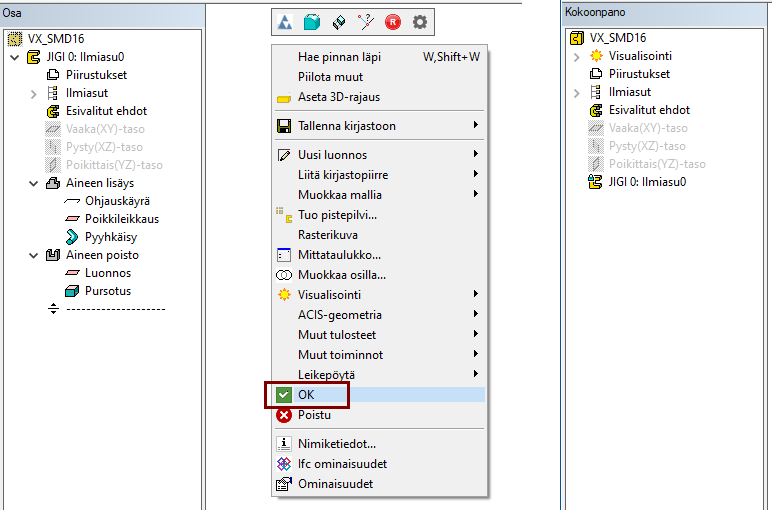Open Uusi luonnos submenu arrow
The image size is (772, 510).
476,154
